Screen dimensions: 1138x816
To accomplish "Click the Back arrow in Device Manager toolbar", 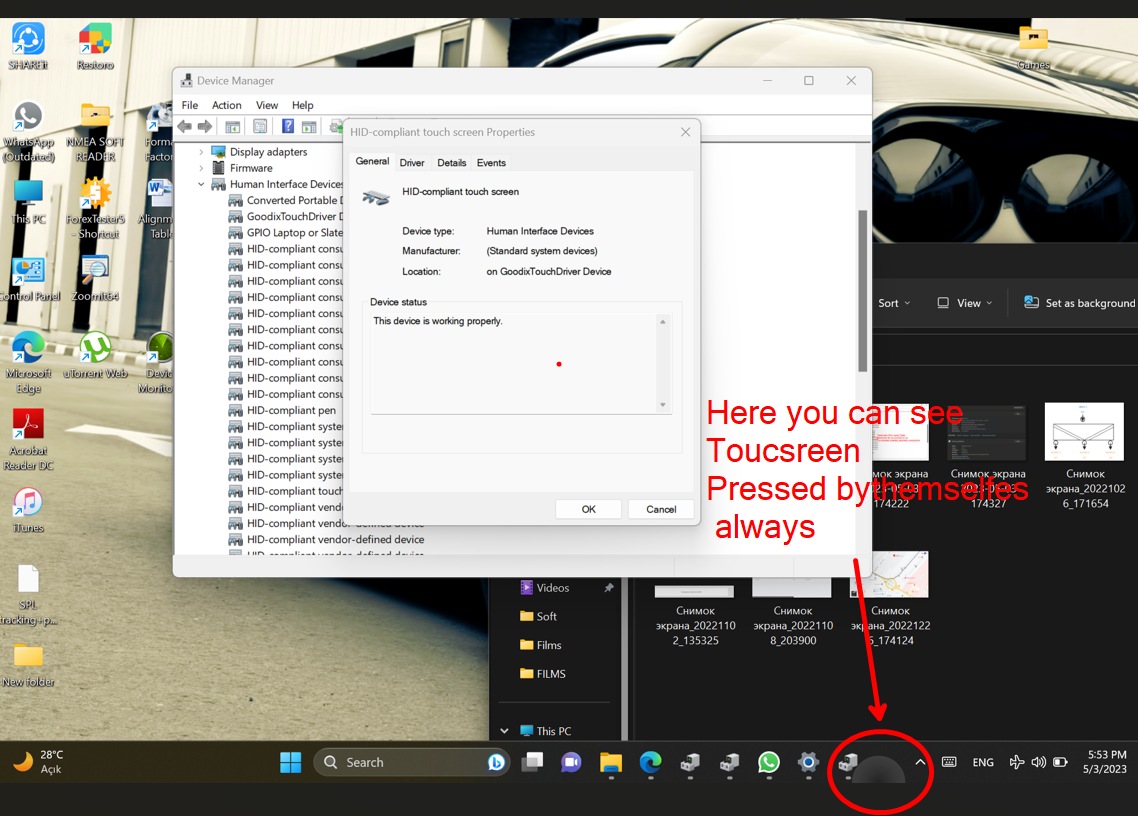I will click(x=184, y=126).
